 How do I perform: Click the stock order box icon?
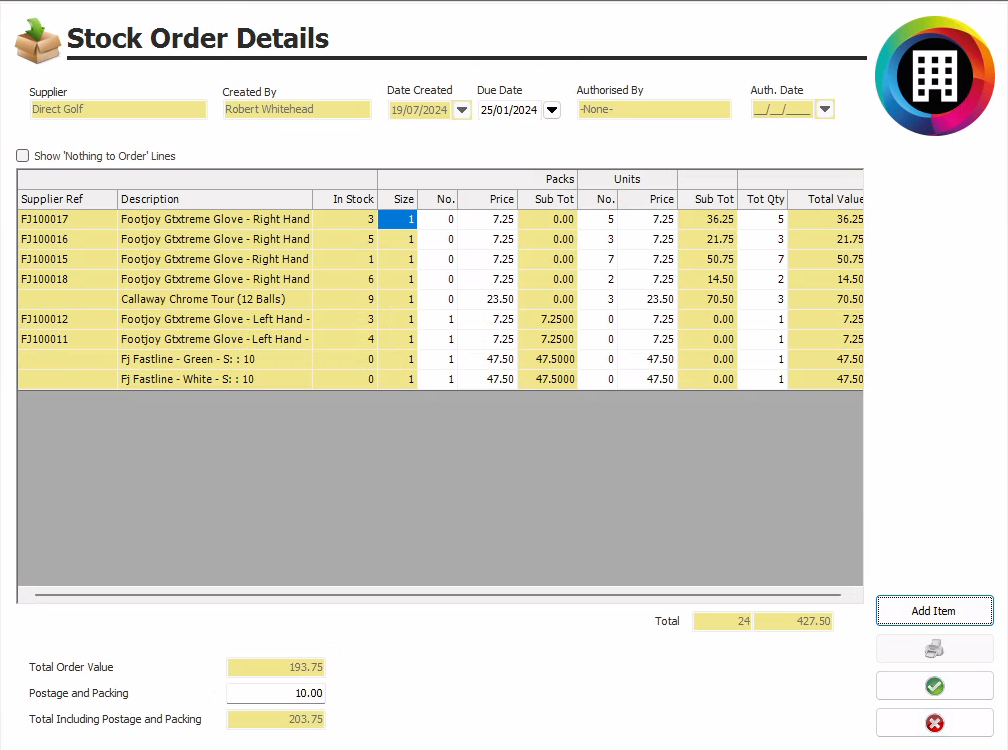click(x=37, y=40)
